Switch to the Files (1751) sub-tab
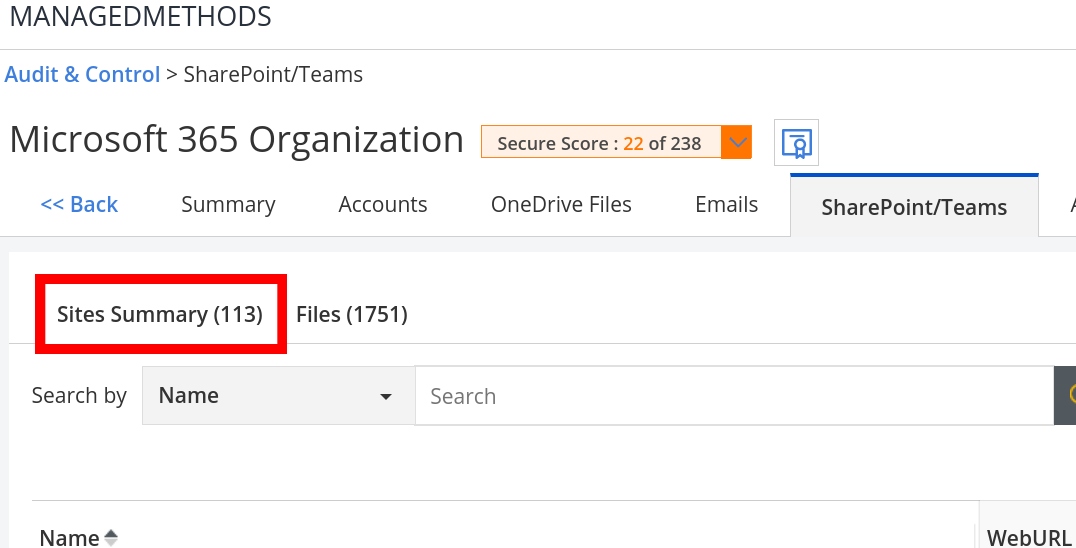 pos(352,315)
